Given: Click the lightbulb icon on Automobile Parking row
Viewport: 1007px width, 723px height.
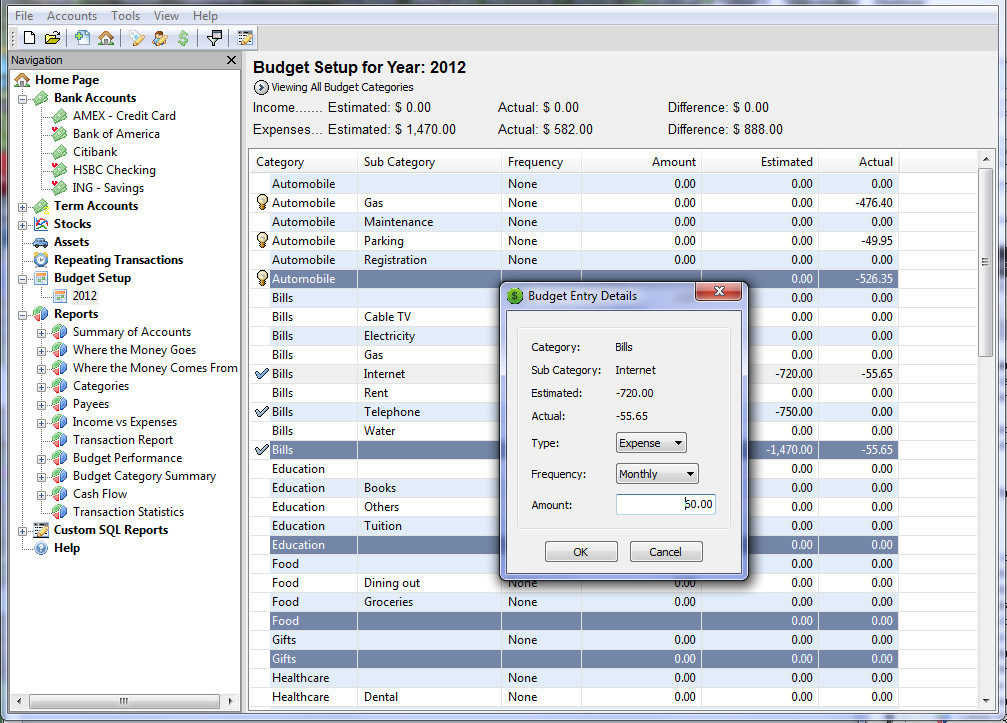Looking at the screenshot, I should [x=262, y=240].
